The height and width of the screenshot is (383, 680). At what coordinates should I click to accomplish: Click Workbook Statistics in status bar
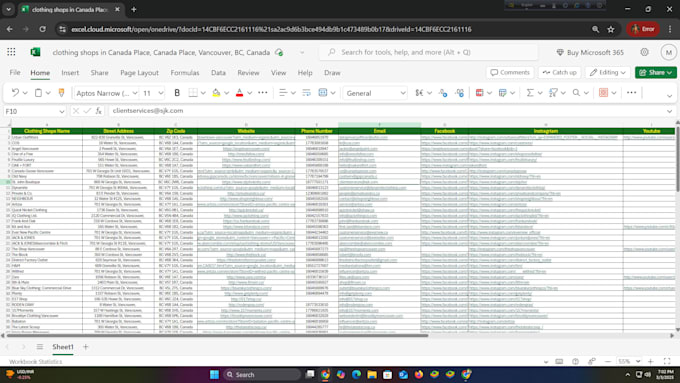coord(36,361)
